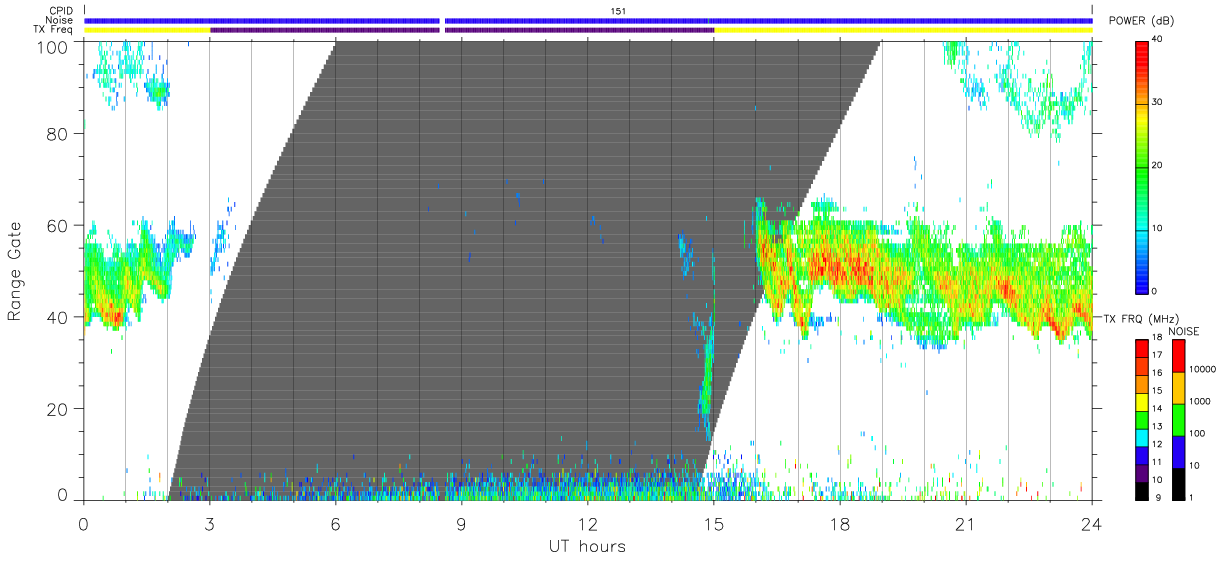Click the noise legend black bottom segment
Viewport: 1228px width, 567px height.
(x=1177, y=483)
